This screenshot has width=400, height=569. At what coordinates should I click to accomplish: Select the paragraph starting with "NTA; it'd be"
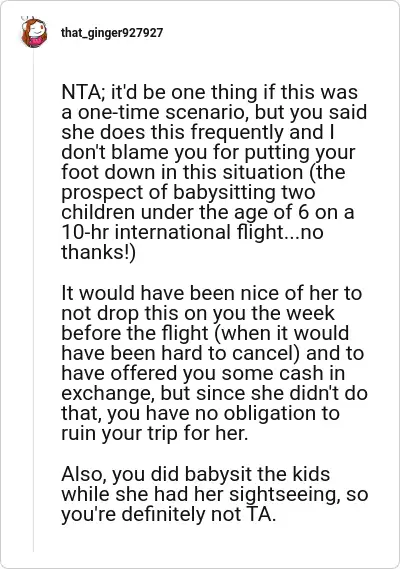tap(214, 172)
